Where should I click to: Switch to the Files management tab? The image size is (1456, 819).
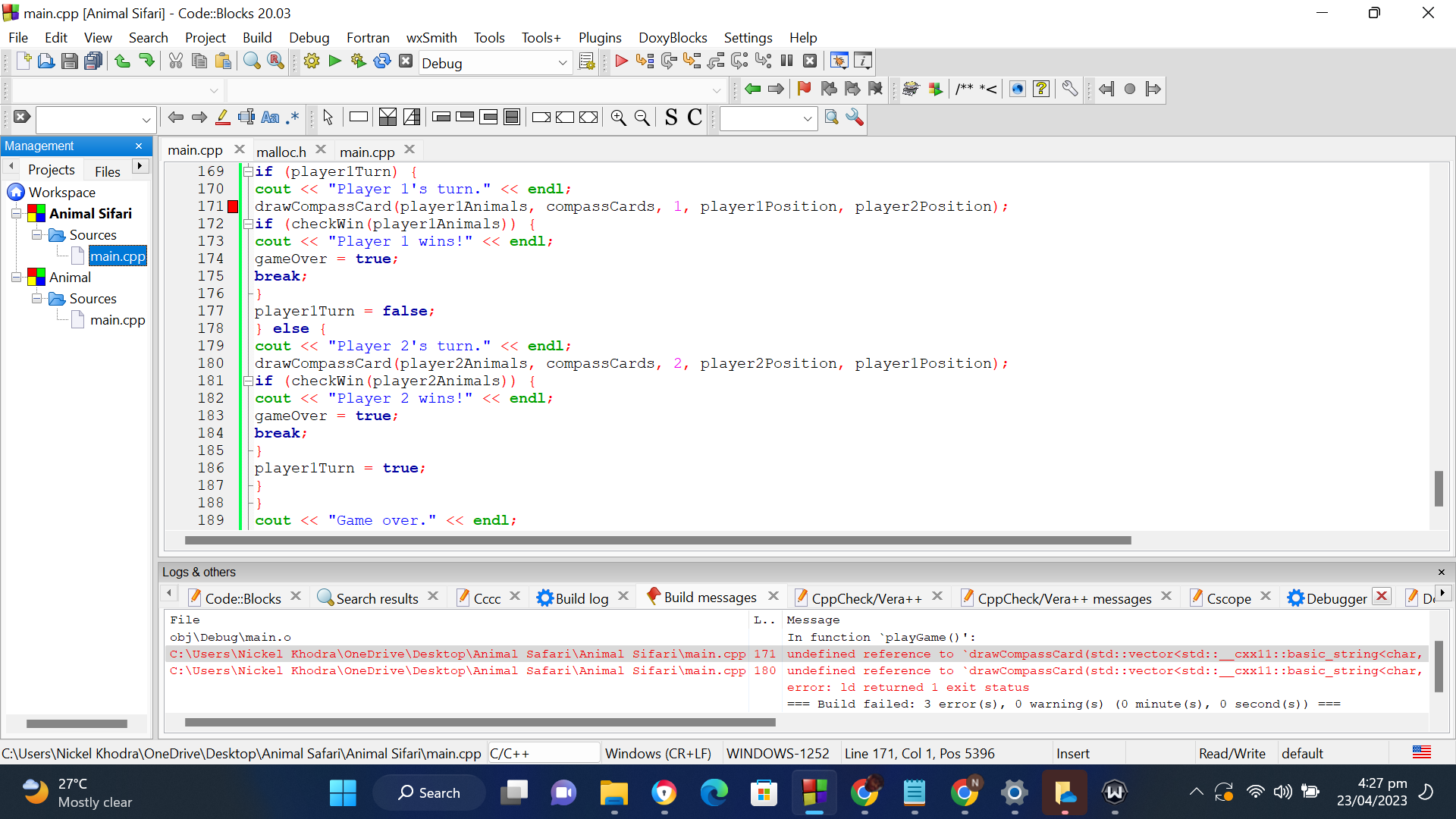(x=107, y=171)
